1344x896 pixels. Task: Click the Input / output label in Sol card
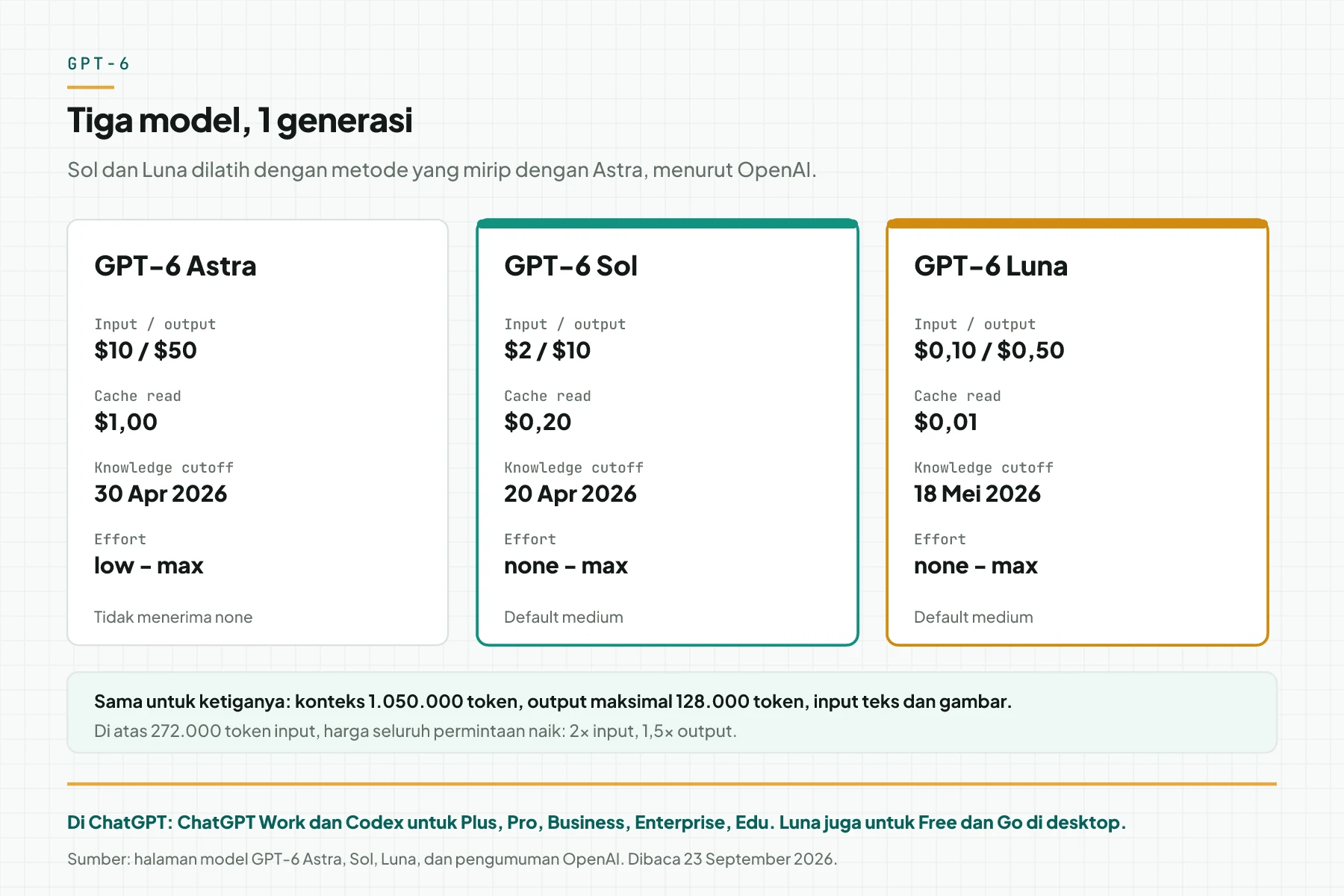coord(564,324)
